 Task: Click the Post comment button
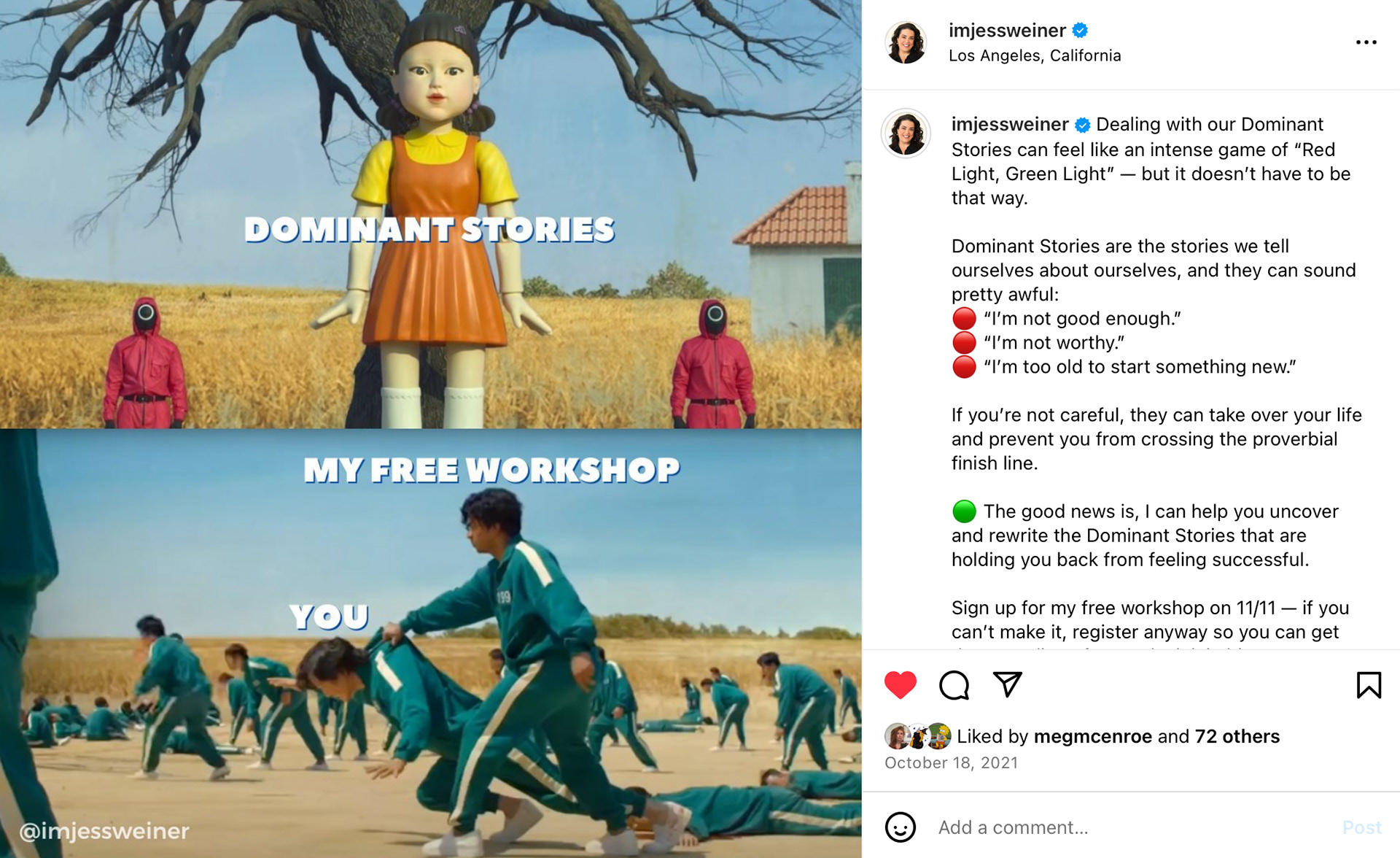coord(1361,827)
